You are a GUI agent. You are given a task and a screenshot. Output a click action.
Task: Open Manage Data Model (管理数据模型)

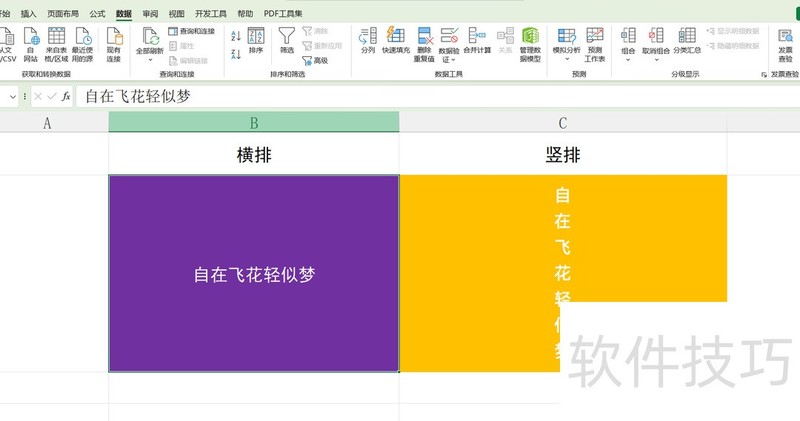pyautogui.click(x=530, y=45)
